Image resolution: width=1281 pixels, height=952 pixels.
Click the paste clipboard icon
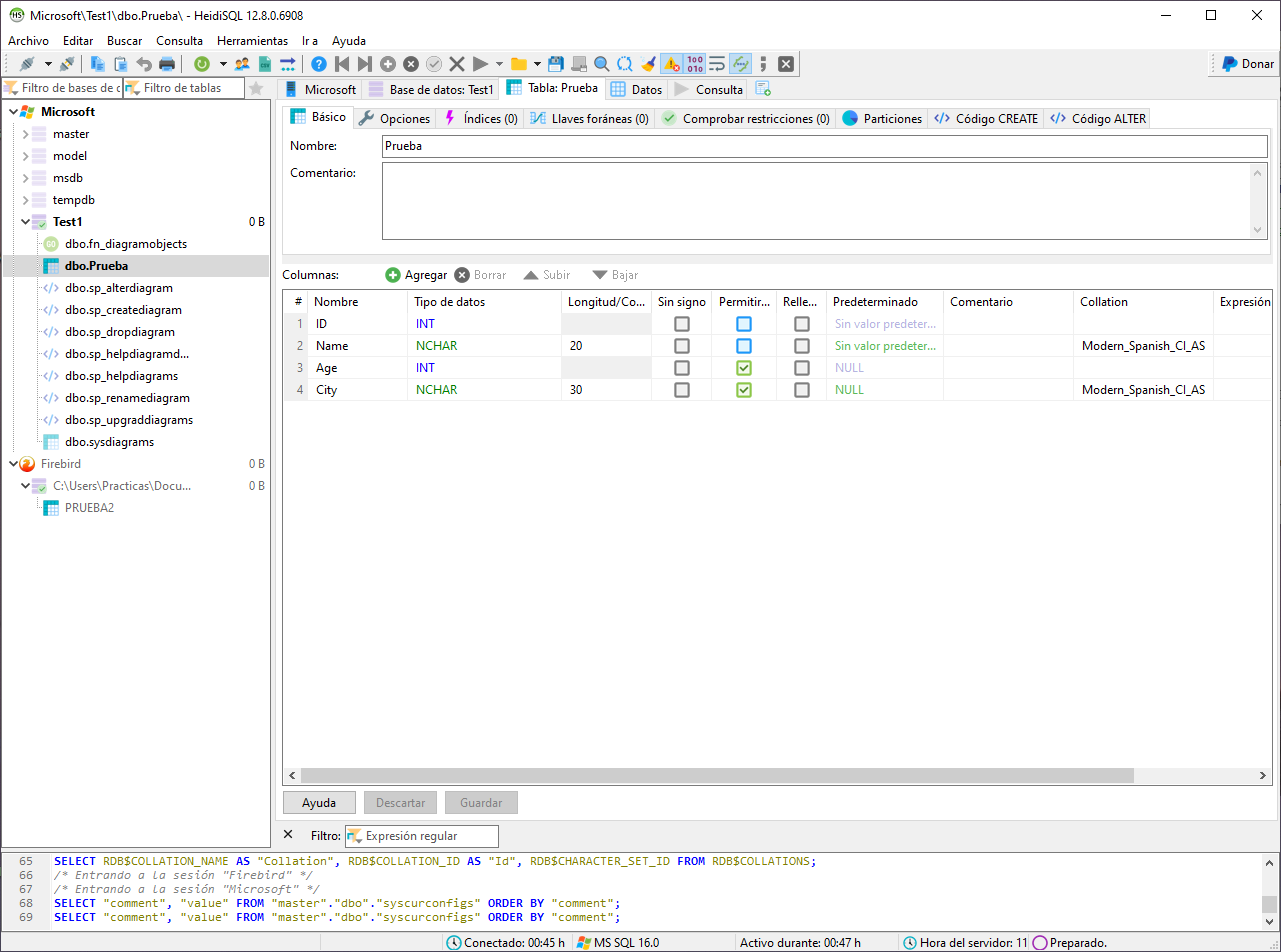(121, 64)
